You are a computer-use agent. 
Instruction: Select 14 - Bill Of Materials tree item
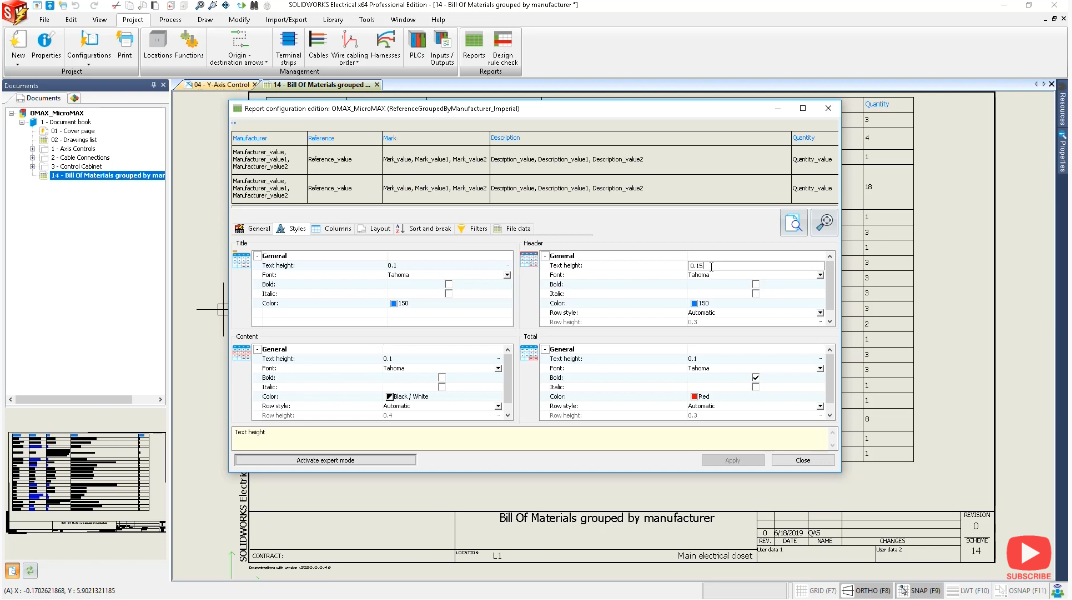108,176
